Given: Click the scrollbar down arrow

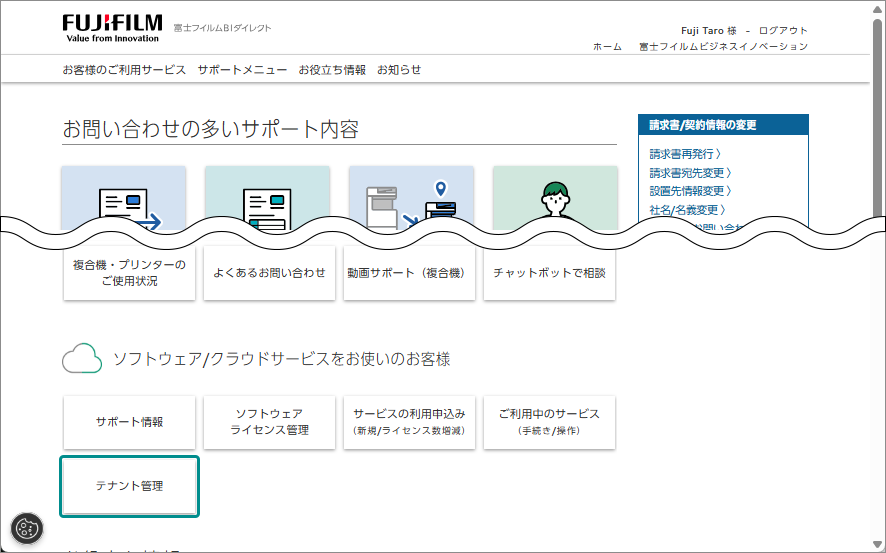Looking at the screenshot, I should tap(878, 545).
